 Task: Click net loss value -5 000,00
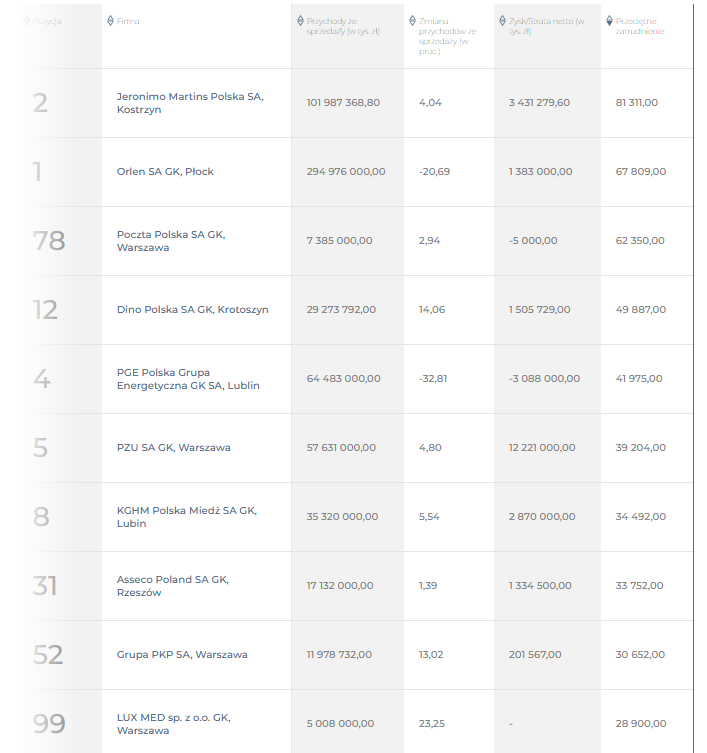pos(533,241)
